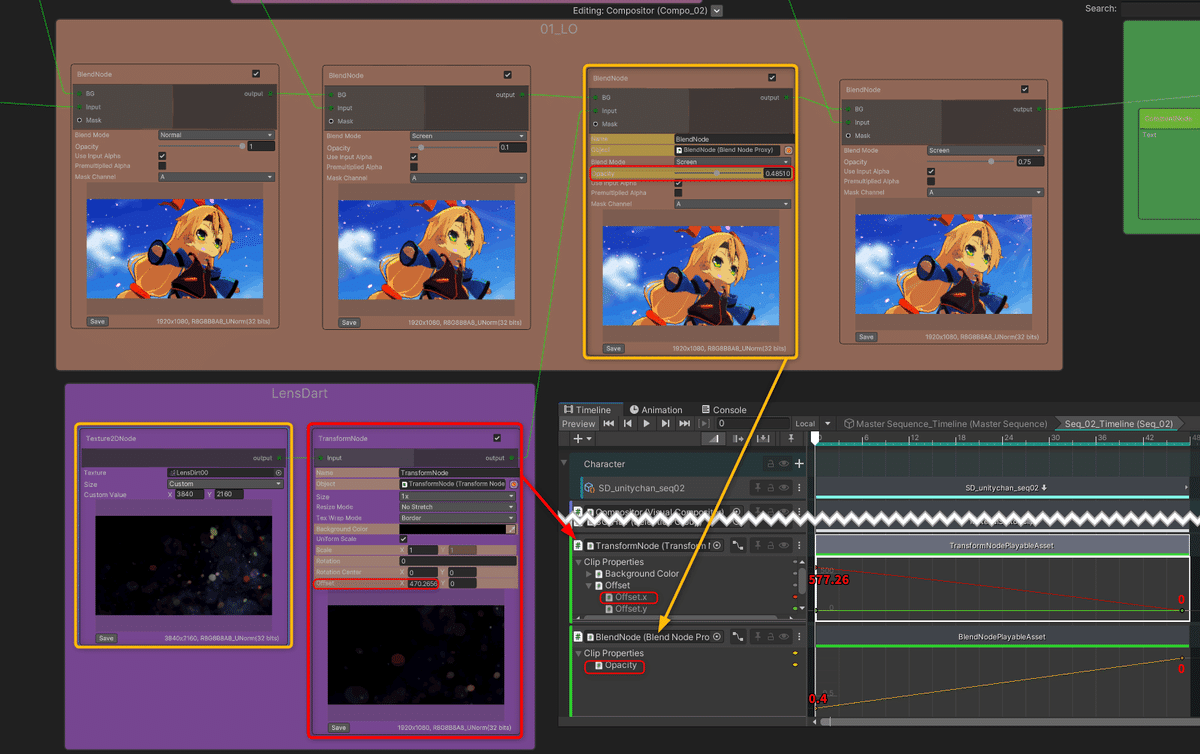
Task: Select Timeline replace edit mode icon
Action: 761,438
